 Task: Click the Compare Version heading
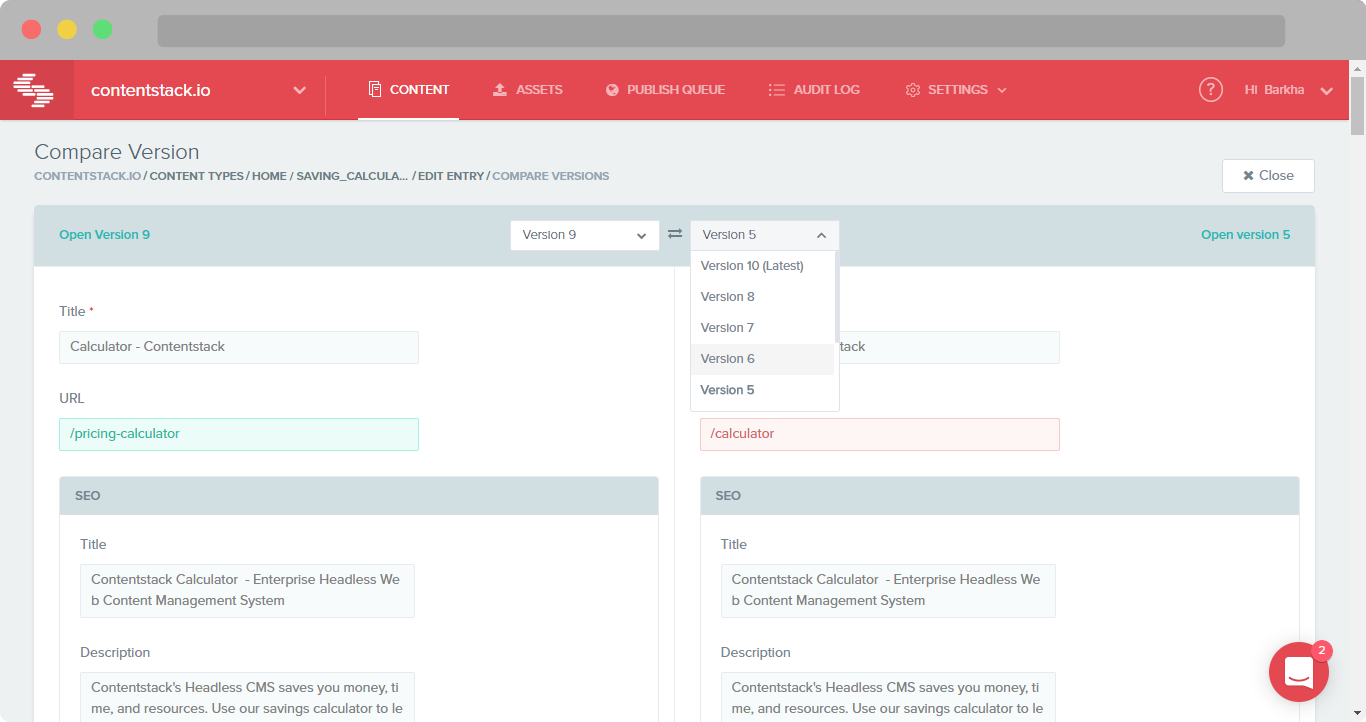pos(117,152)
